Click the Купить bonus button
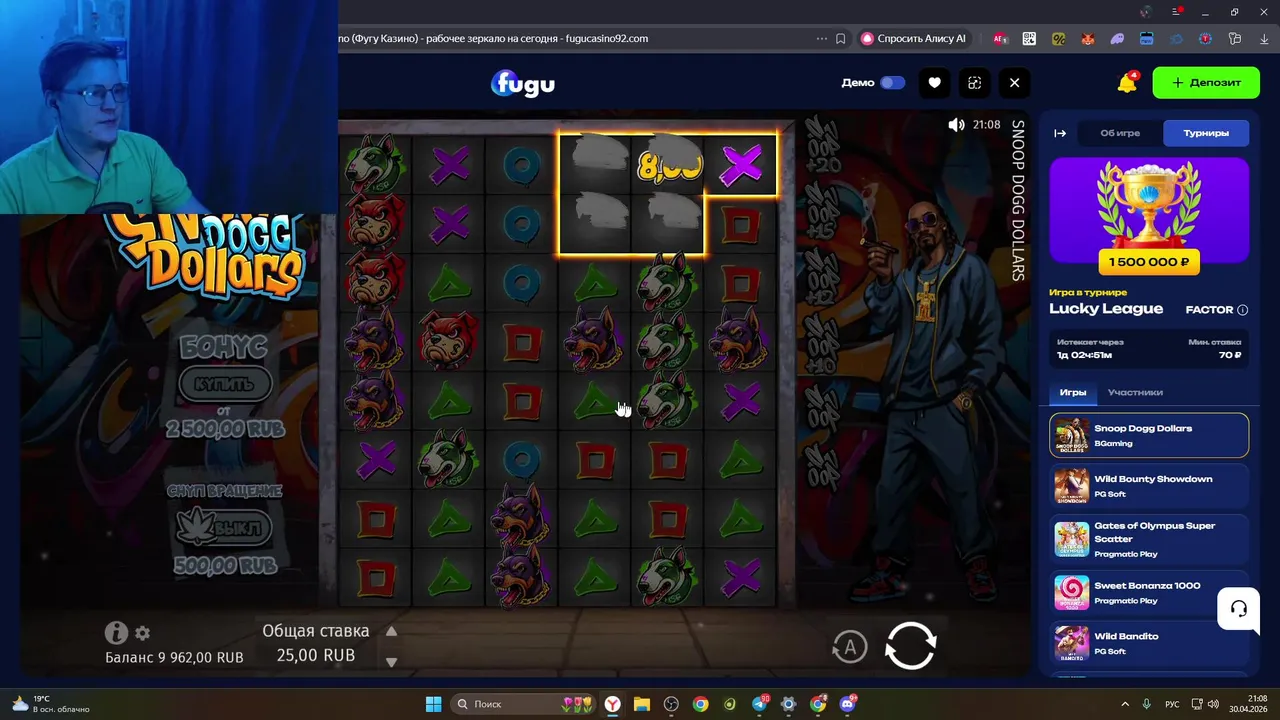Viewport: 1280px width, 720px height. (x=225, y=384)
